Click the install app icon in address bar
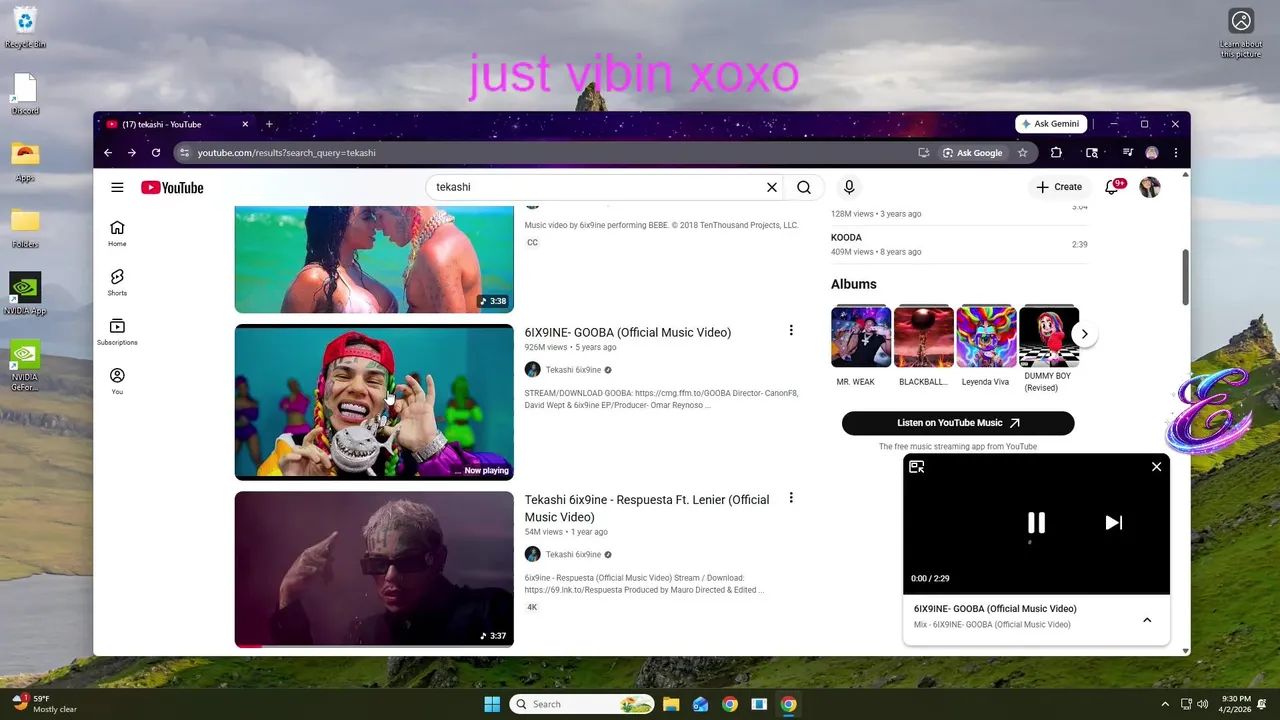 click(924, 153)
